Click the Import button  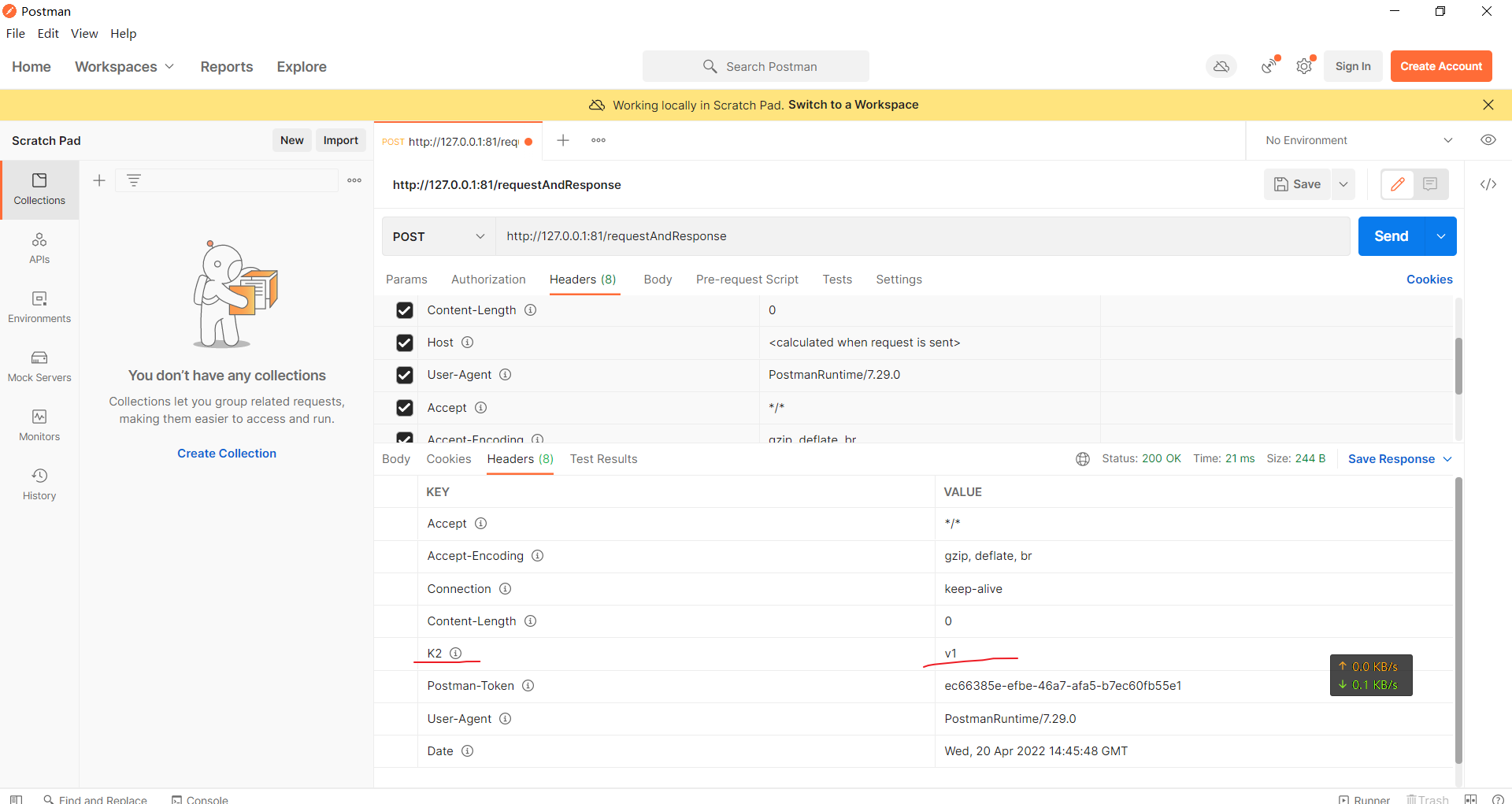[341, 140]
